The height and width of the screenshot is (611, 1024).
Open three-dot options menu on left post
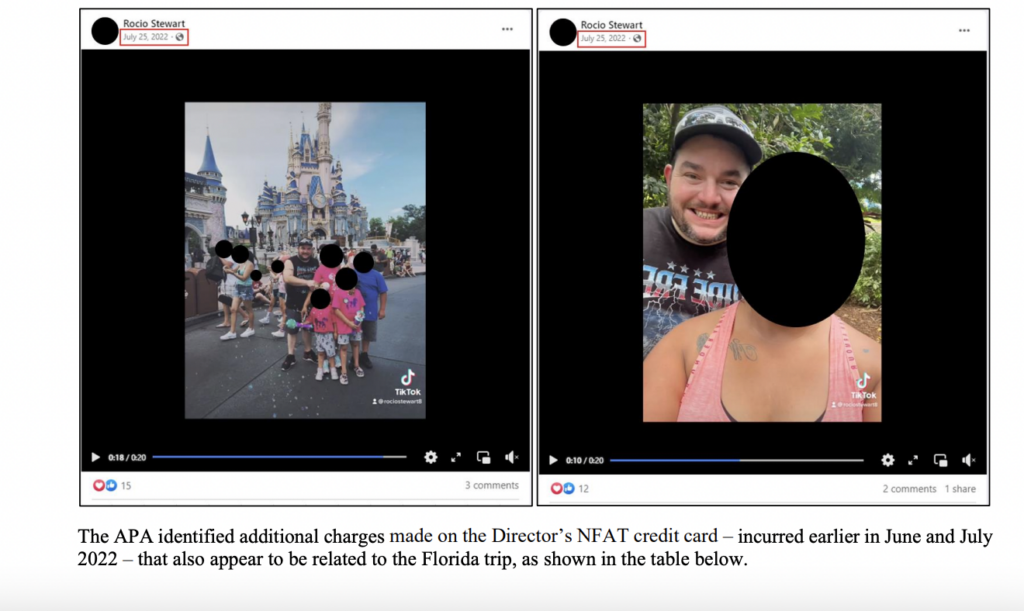[507, 30]
